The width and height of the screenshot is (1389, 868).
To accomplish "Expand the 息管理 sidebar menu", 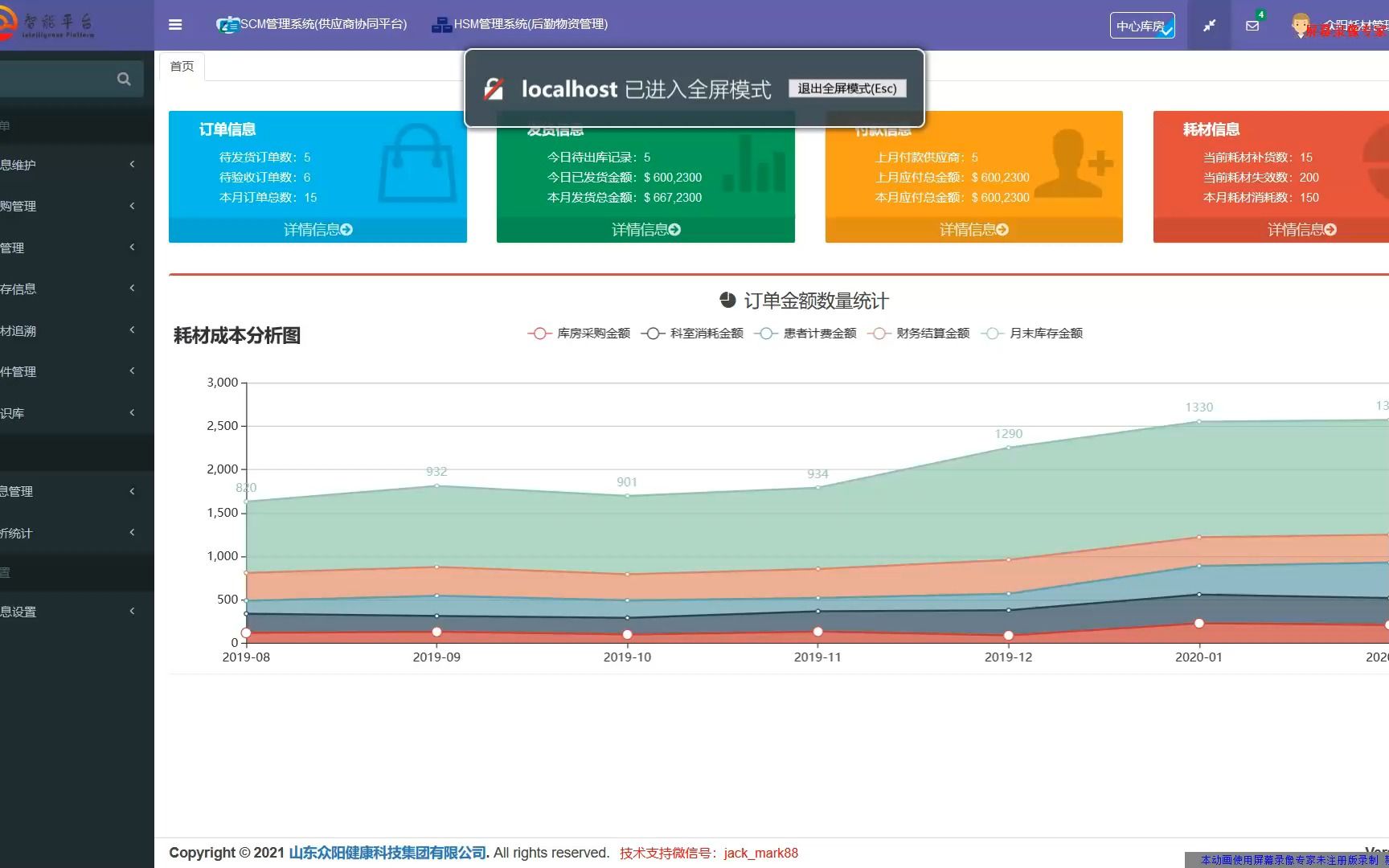I will pyautogui.click(x=76, y=491).
